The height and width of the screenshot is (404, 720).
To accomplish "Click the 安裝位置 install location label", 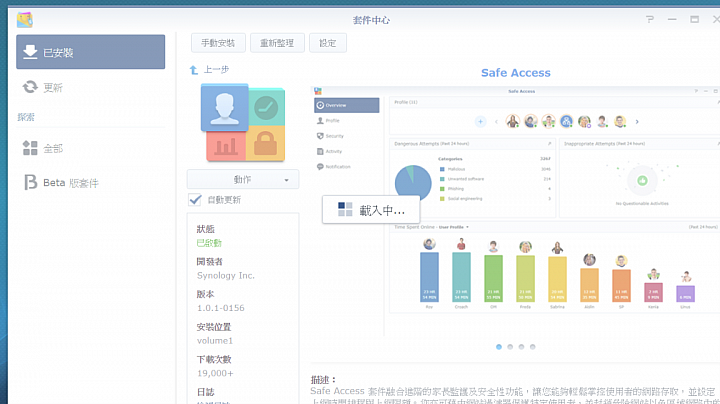I will point(214,327).
